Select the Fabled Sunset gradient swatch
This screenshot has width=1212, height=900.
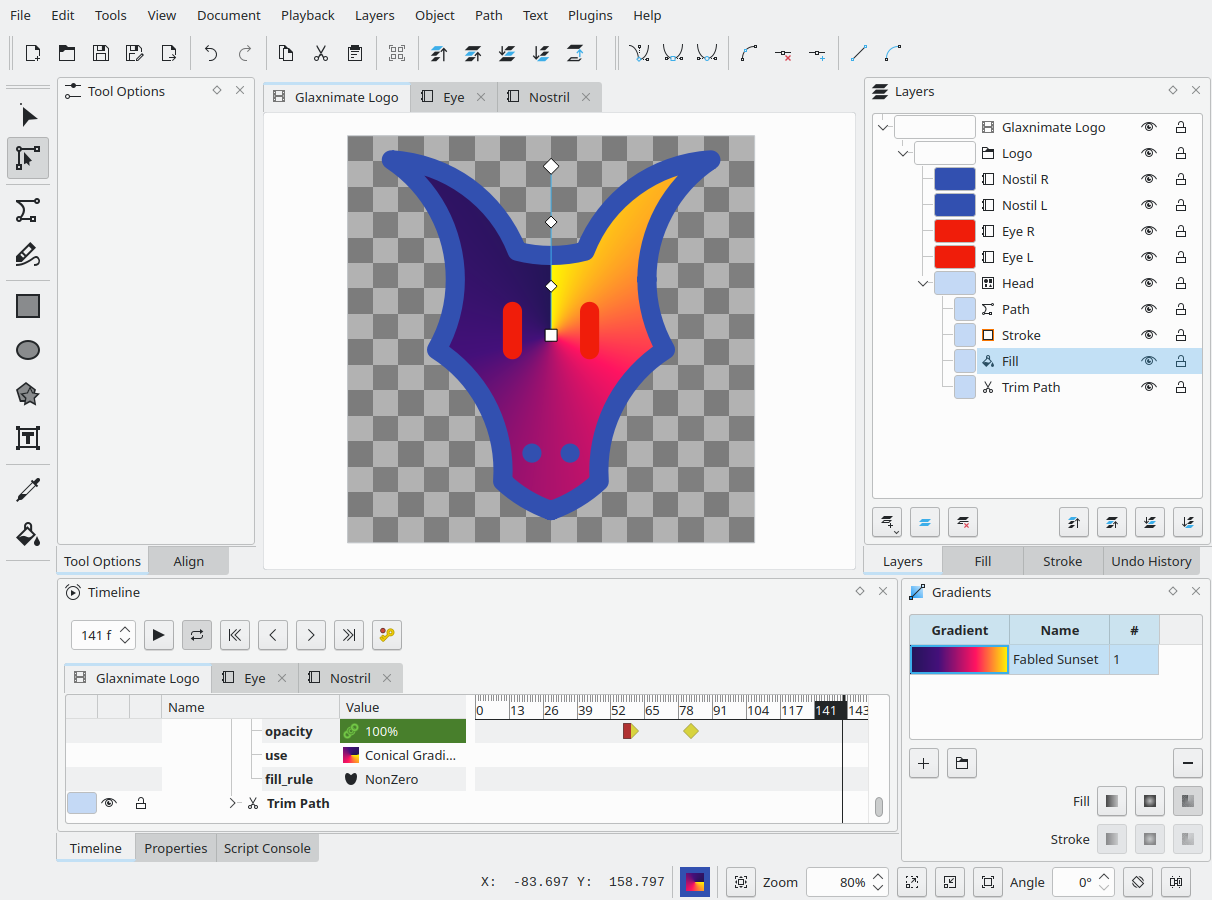959,659
